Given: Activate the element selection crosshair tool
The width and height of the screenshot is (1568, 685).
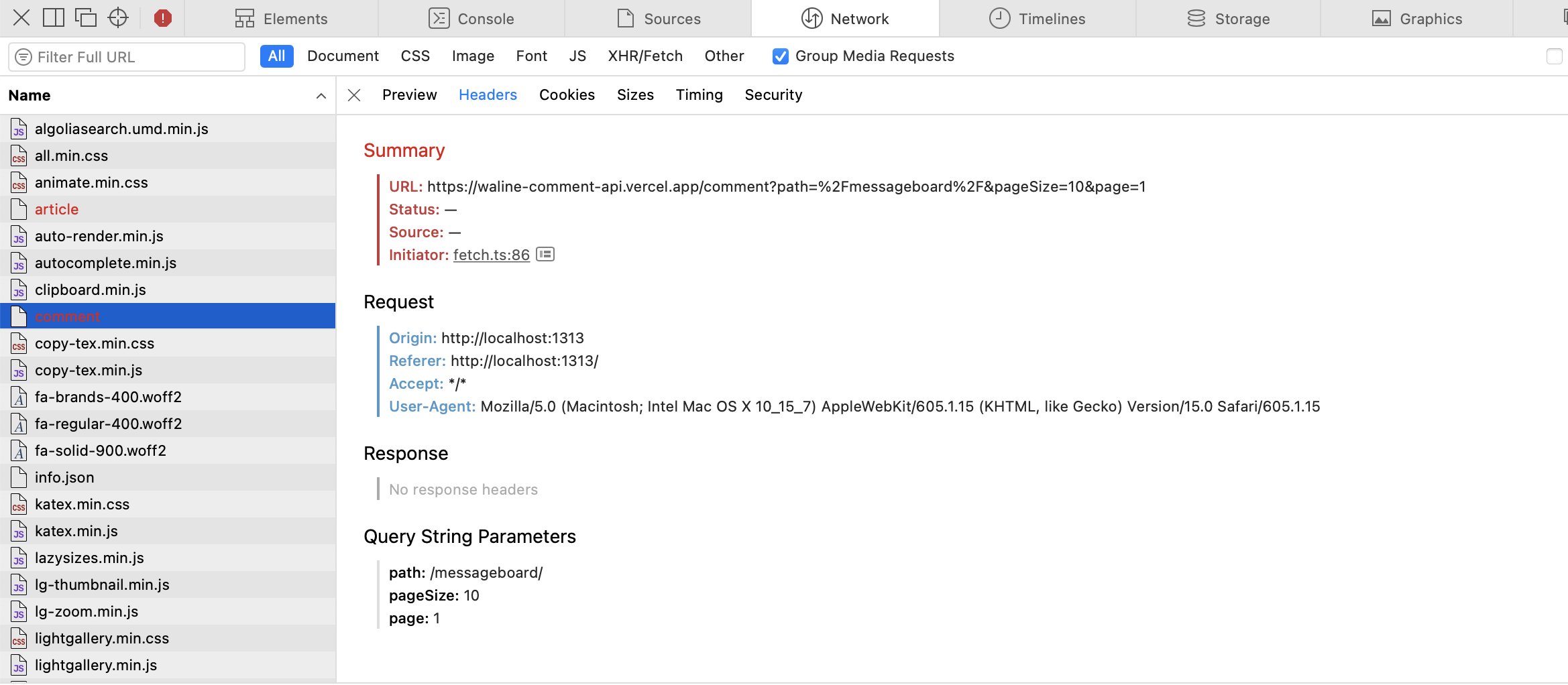Looking at the screenshot, I should click(x=118, y=18).
